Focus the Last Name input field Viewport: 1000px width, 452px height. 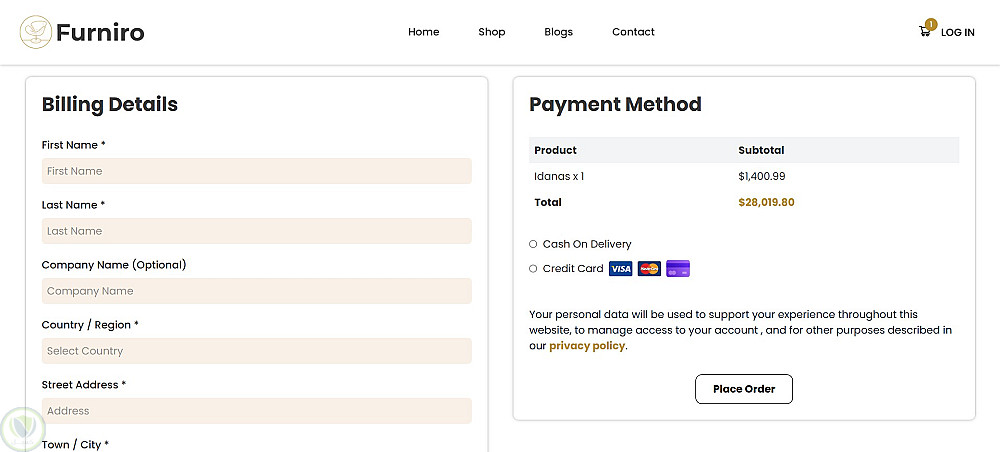tap(256, 231)
